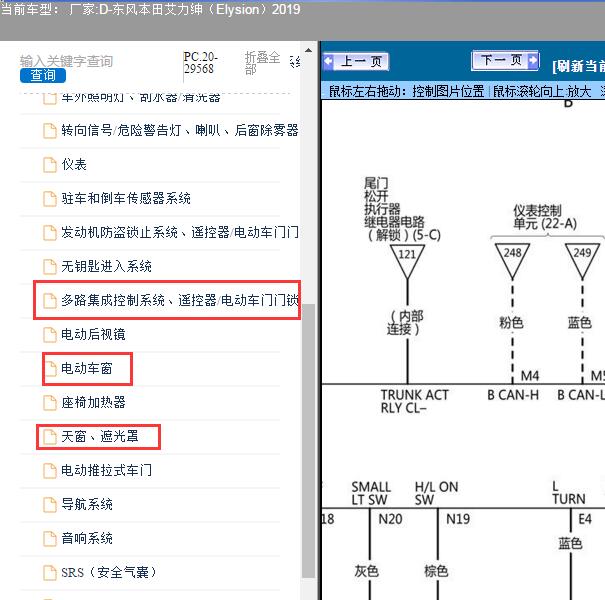This screenshot has height=600, width=605.
Task: Click document icon beside 电动后视镜
Action: pos(50,335)
